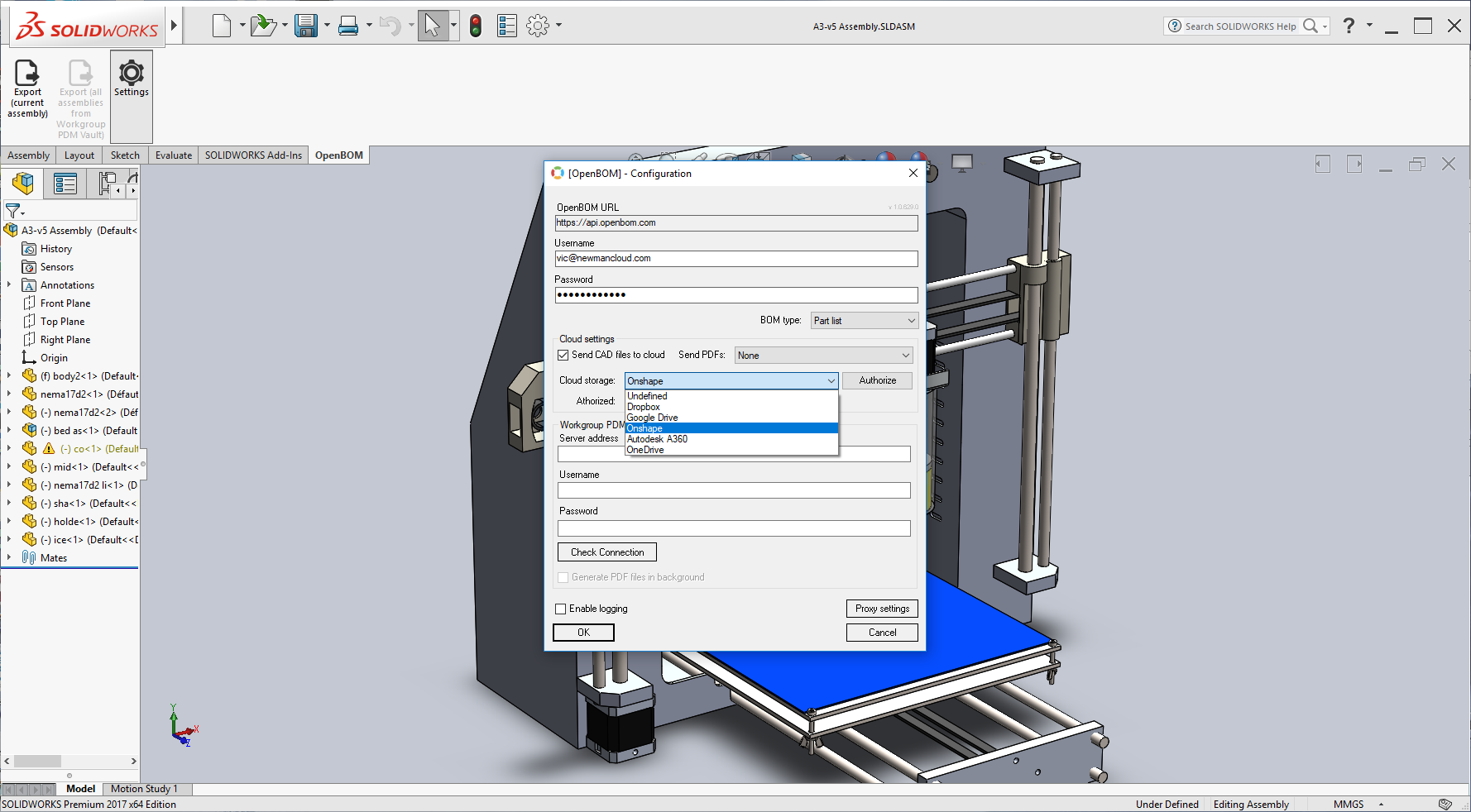
Task: Select Dropbox from the Cloud storage list
Action: pos(644,407)
